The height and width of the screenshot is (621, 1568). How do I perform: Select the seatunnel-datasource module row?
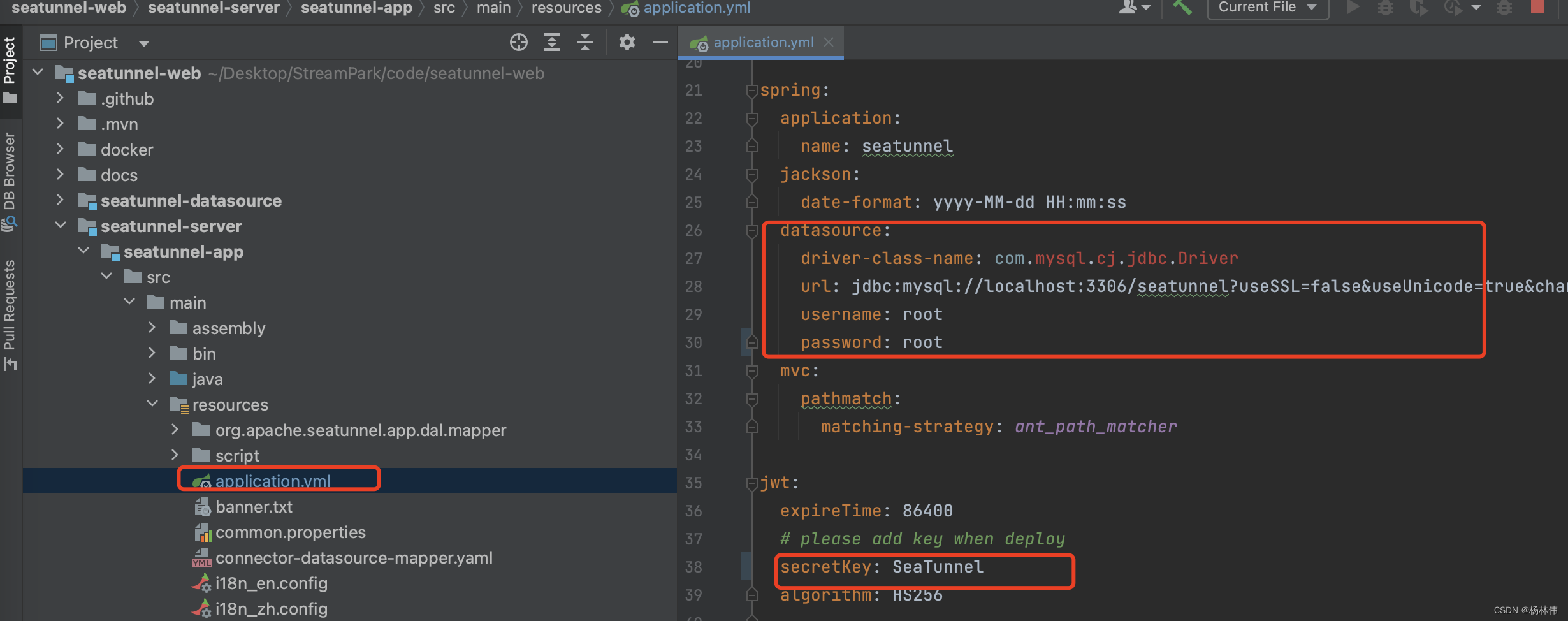pyautogui.click(x=349, y=200)
